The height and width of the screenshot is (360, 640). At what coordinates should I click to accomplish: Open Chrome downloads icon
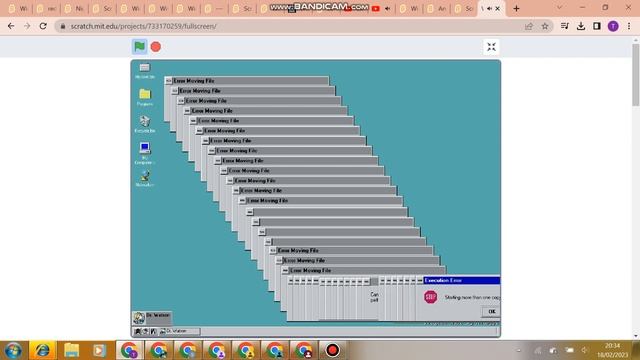pyautogui.click(x=581, y=26)
